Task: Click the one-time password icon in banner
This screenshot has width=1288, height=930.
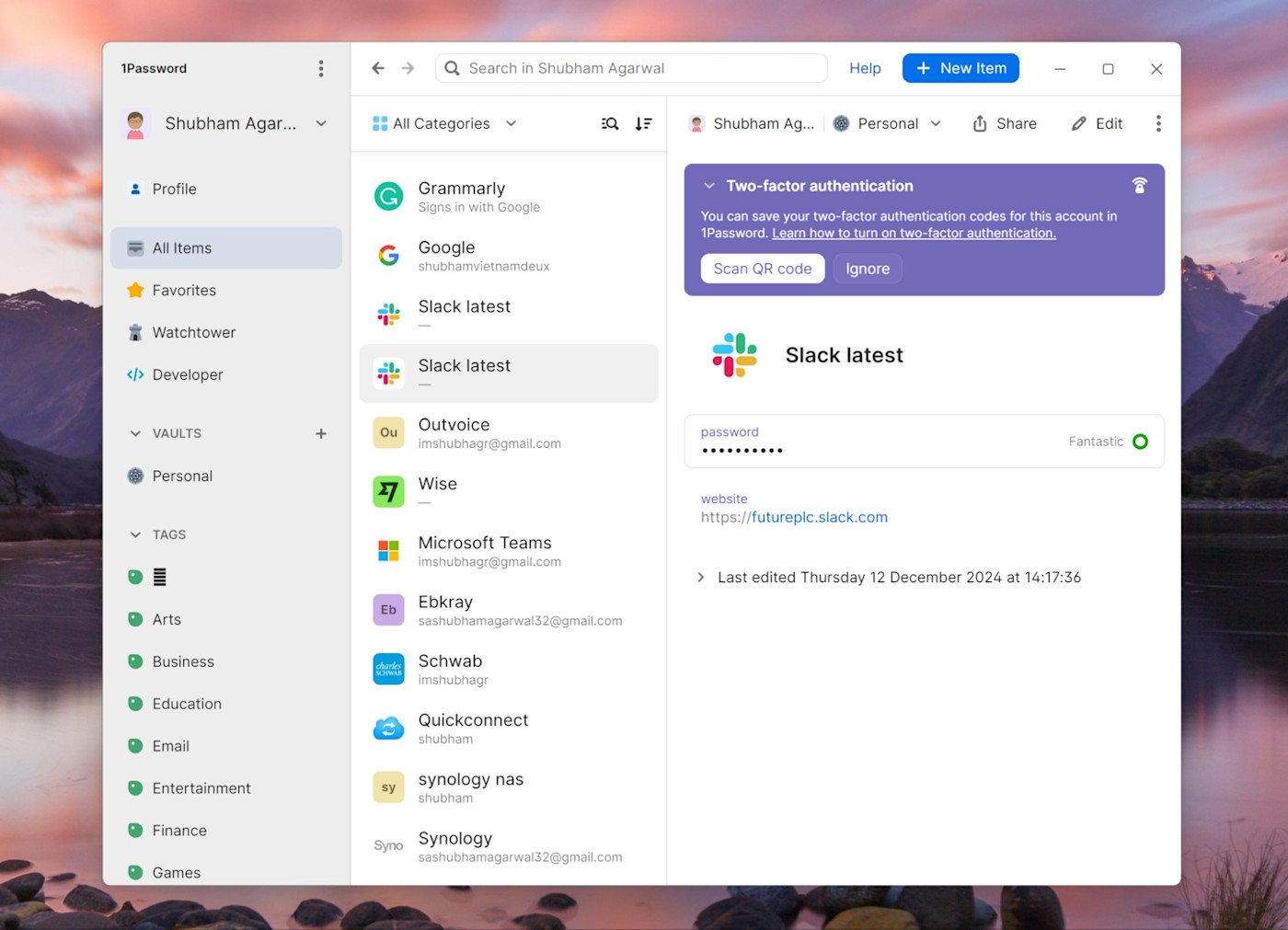Action: point(1139,186)
